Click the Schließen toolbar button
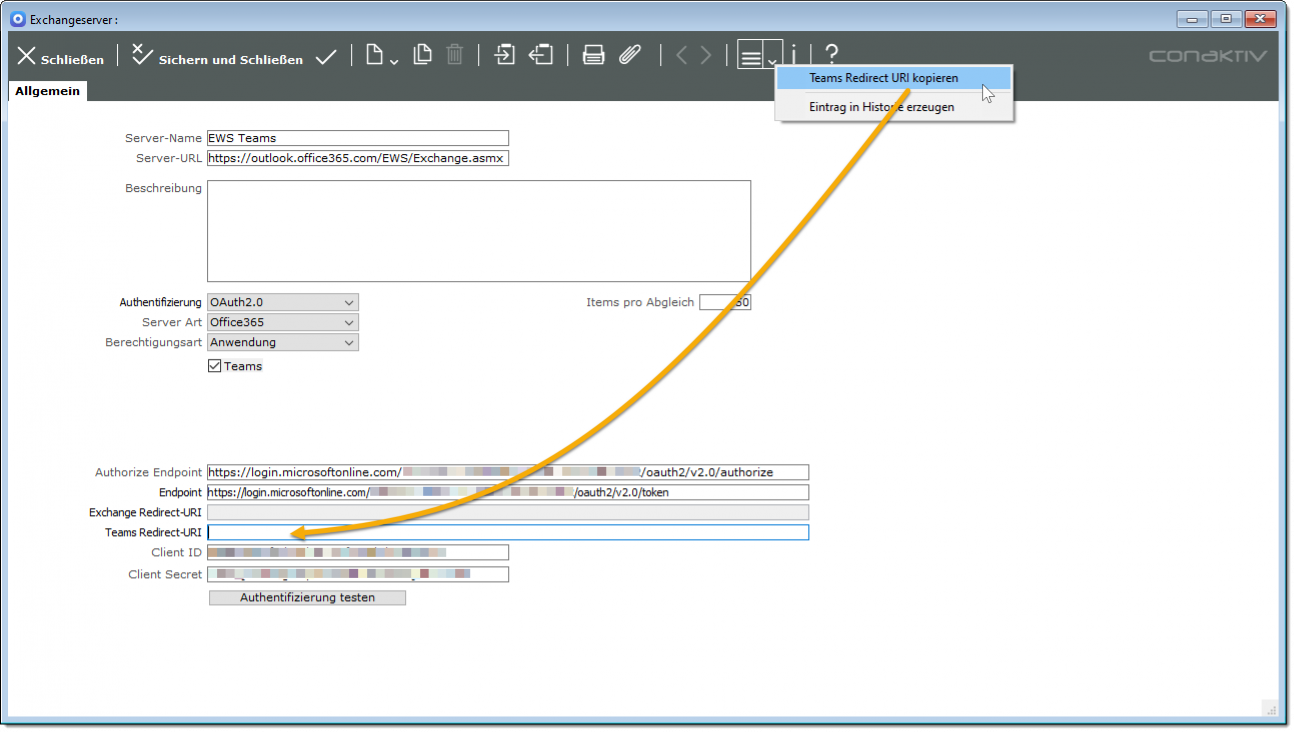This screenshot has width=1294, height=732. click(61, 58)
